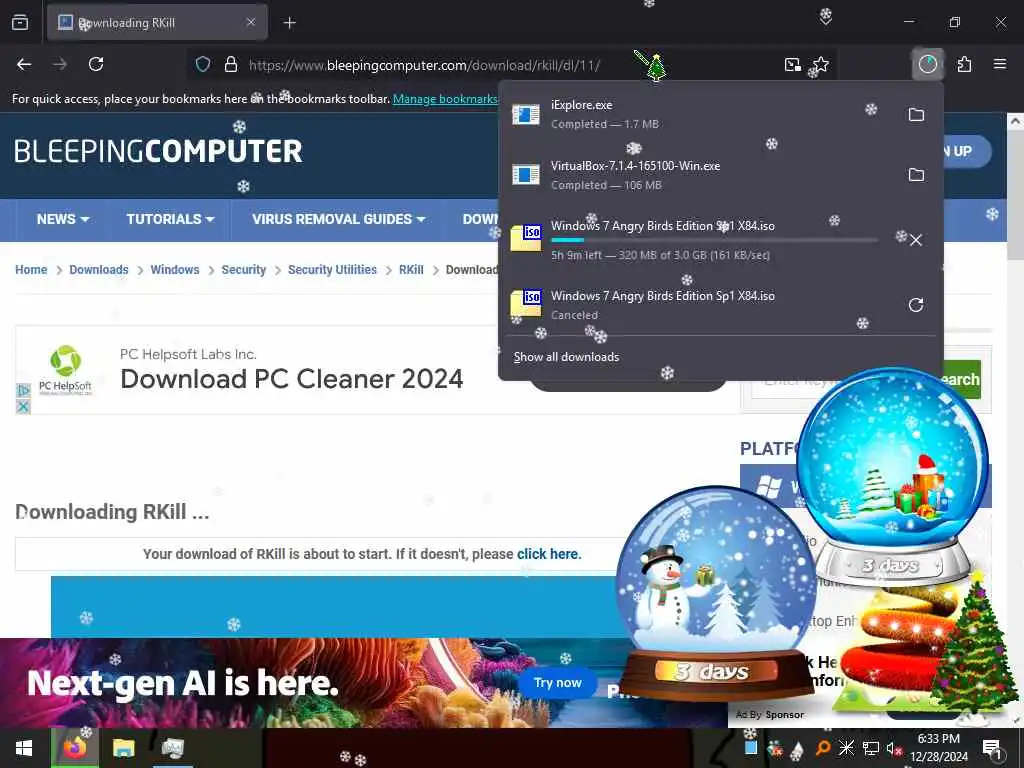The height and width of the screenshot is (768, 1024).
Task: Click the taskbar clock showing 6:33 PM
Action: coord(938,748)
